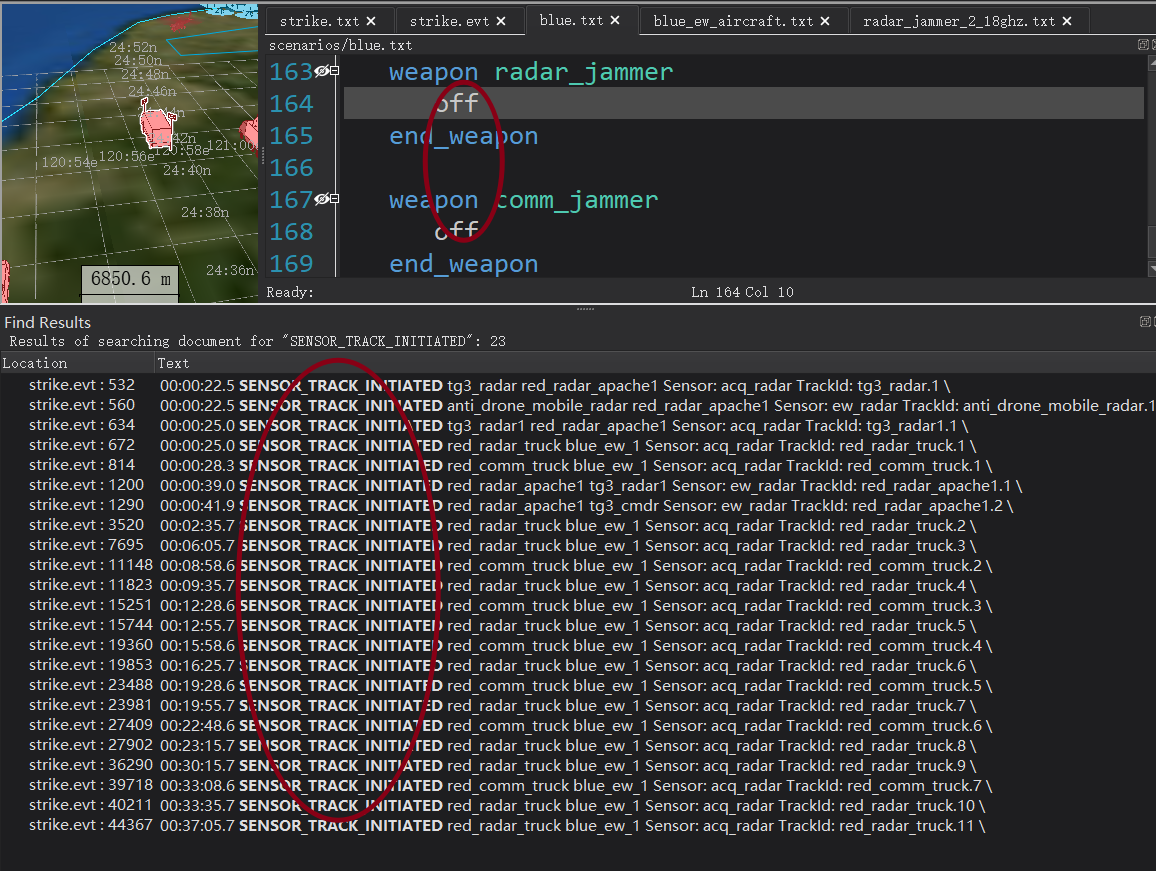Screen dimensions: 1156x871
Task: Click the Text column header
Action: pos(173,363)
